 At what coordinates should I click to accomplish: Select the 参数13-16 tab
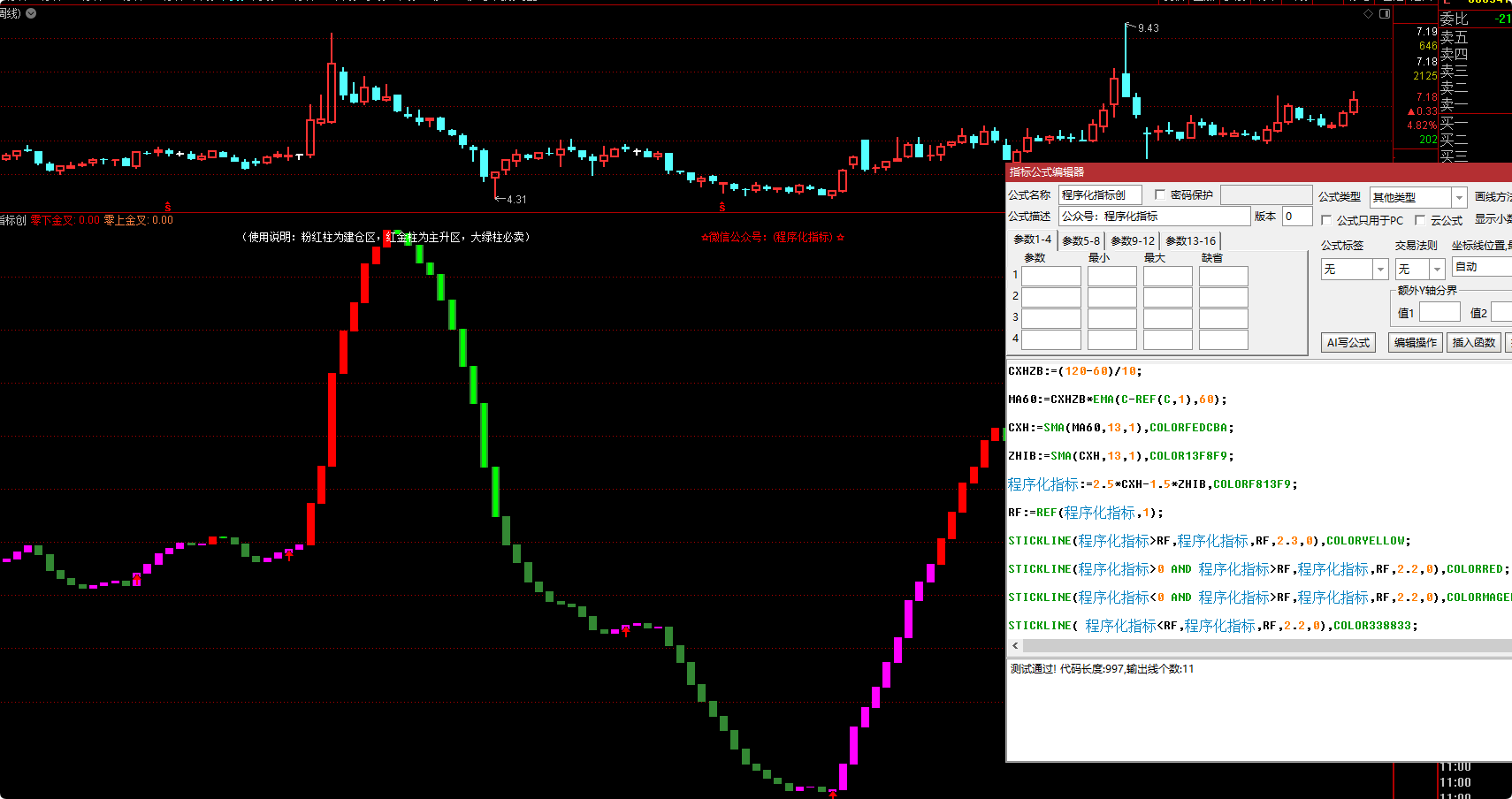[x=1190, y=240]
